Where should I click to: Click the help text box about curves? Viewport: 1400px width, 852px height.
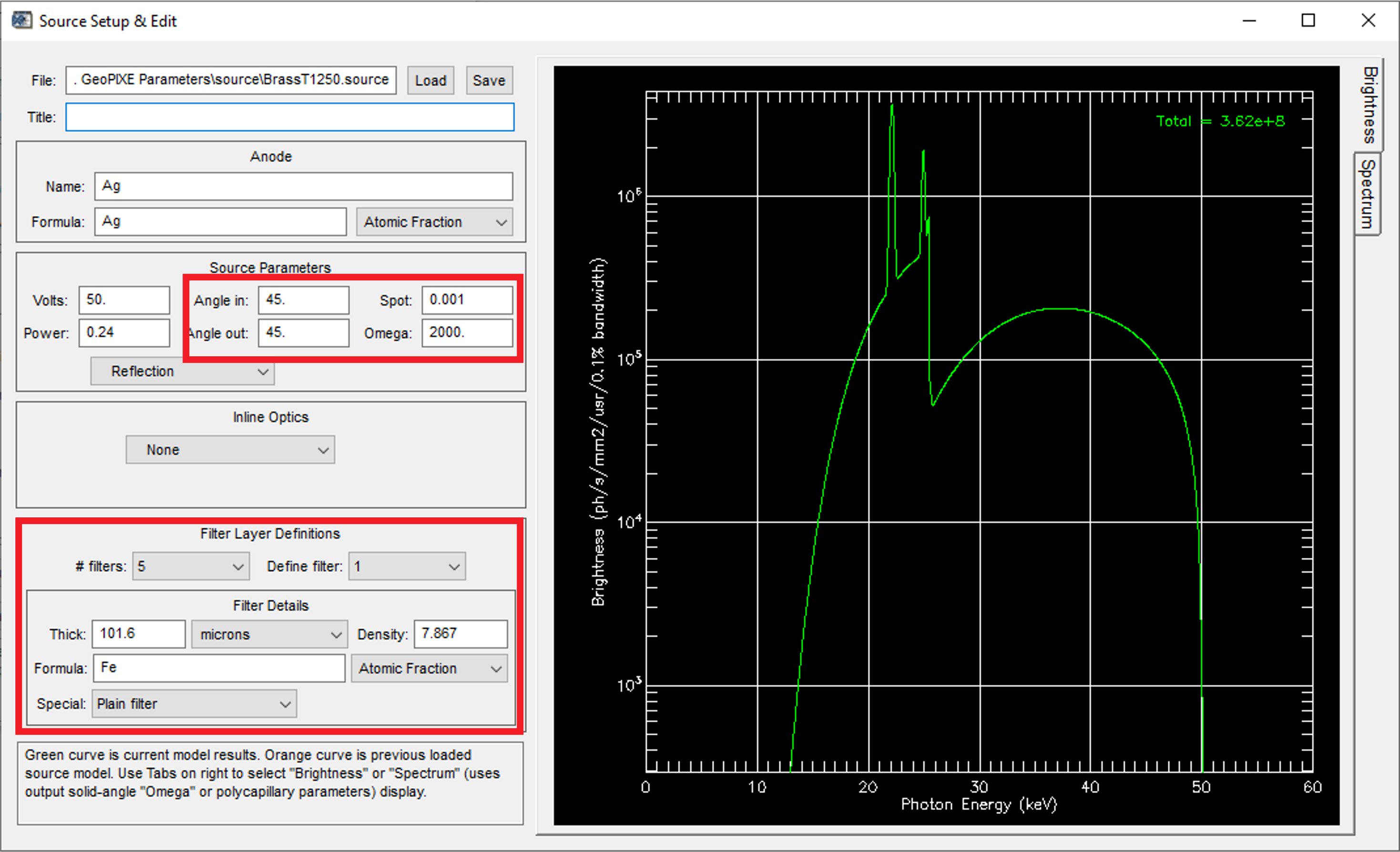point(270,783)
